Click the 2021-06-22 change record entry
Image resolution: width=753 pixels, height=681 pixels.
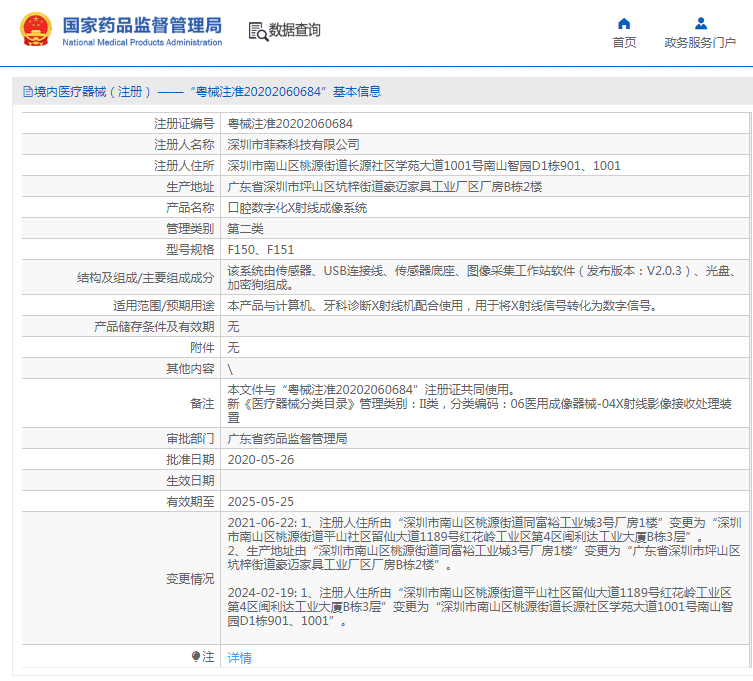tap(484, 544)
